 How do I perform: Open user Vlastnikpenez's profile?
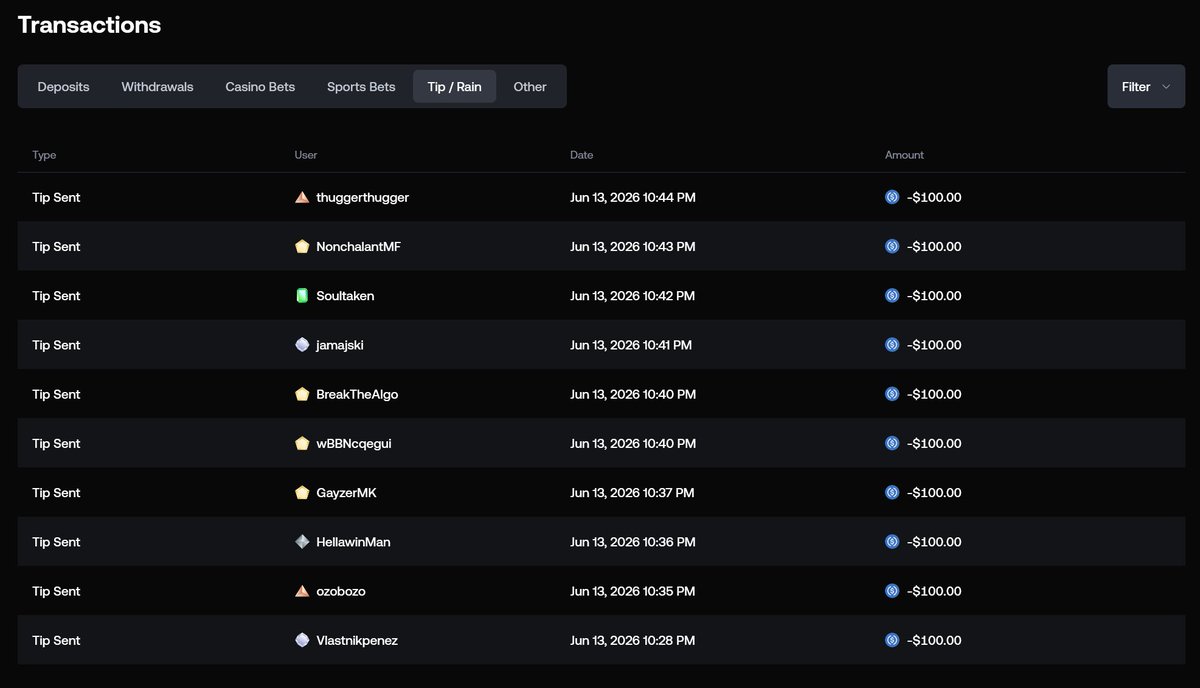[357, 640]
